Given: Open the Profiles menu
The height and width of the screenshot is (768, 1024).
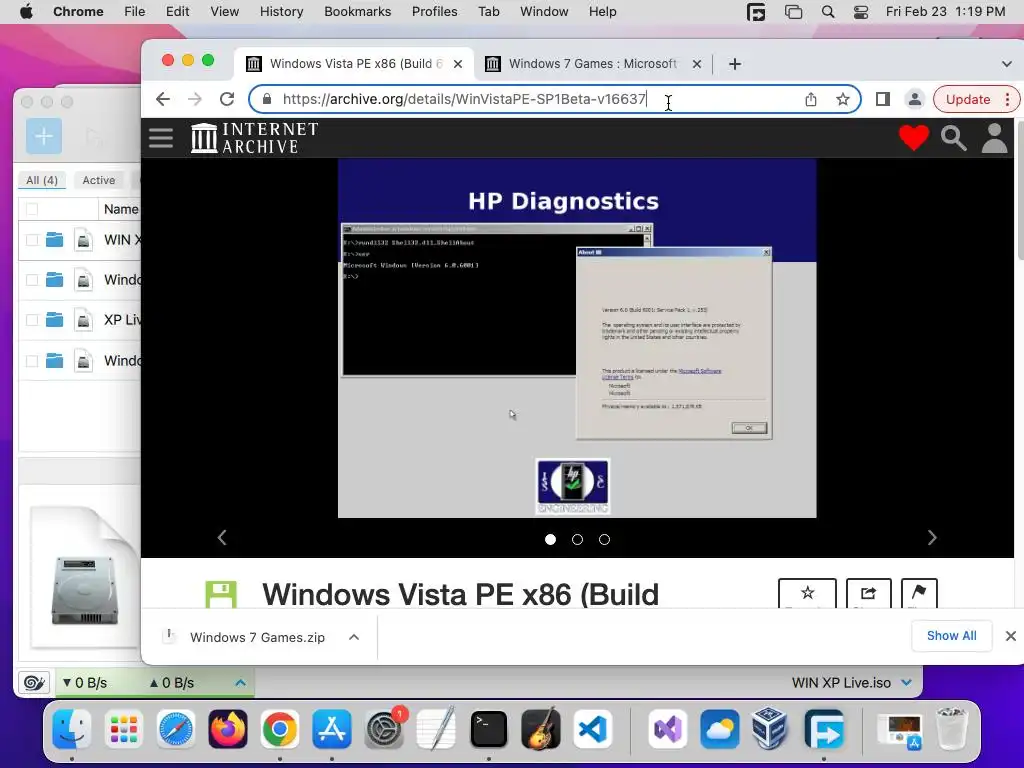Looking at the screenshot, I should tap(434, 12).
